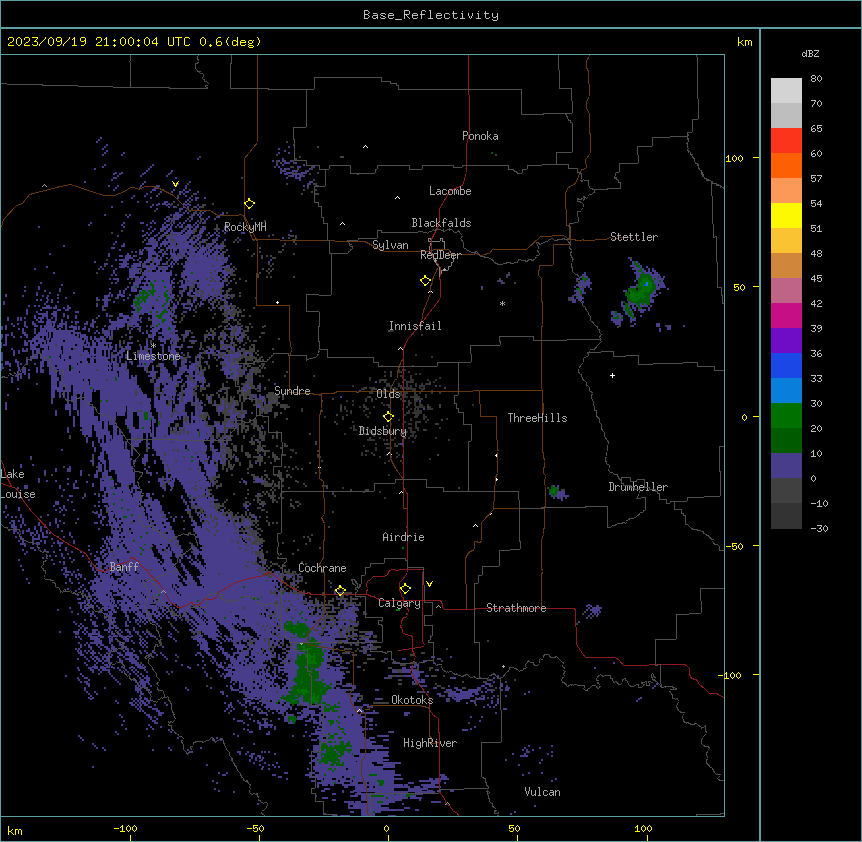Click the RedDeer city label
Image resolution: width=862 pixels, height=842 pixels.
[x=440, y=255]
